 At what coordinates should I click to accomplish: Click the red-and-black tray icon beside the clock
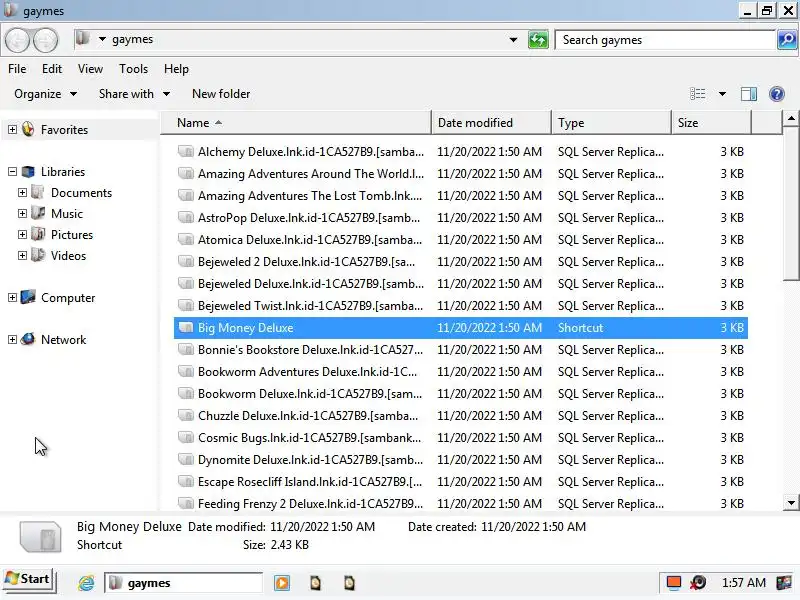pos(698,582)
